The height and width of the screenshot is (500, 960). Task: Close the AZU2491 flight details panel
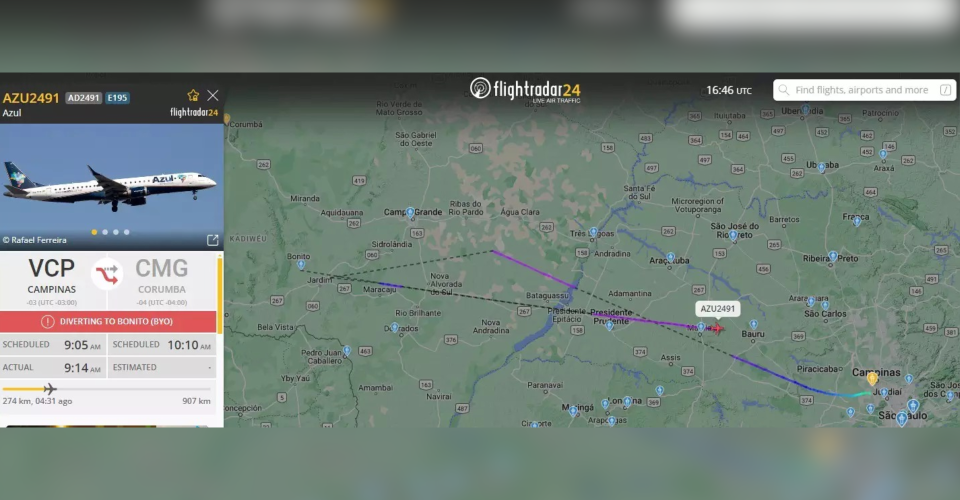[212, 95]
